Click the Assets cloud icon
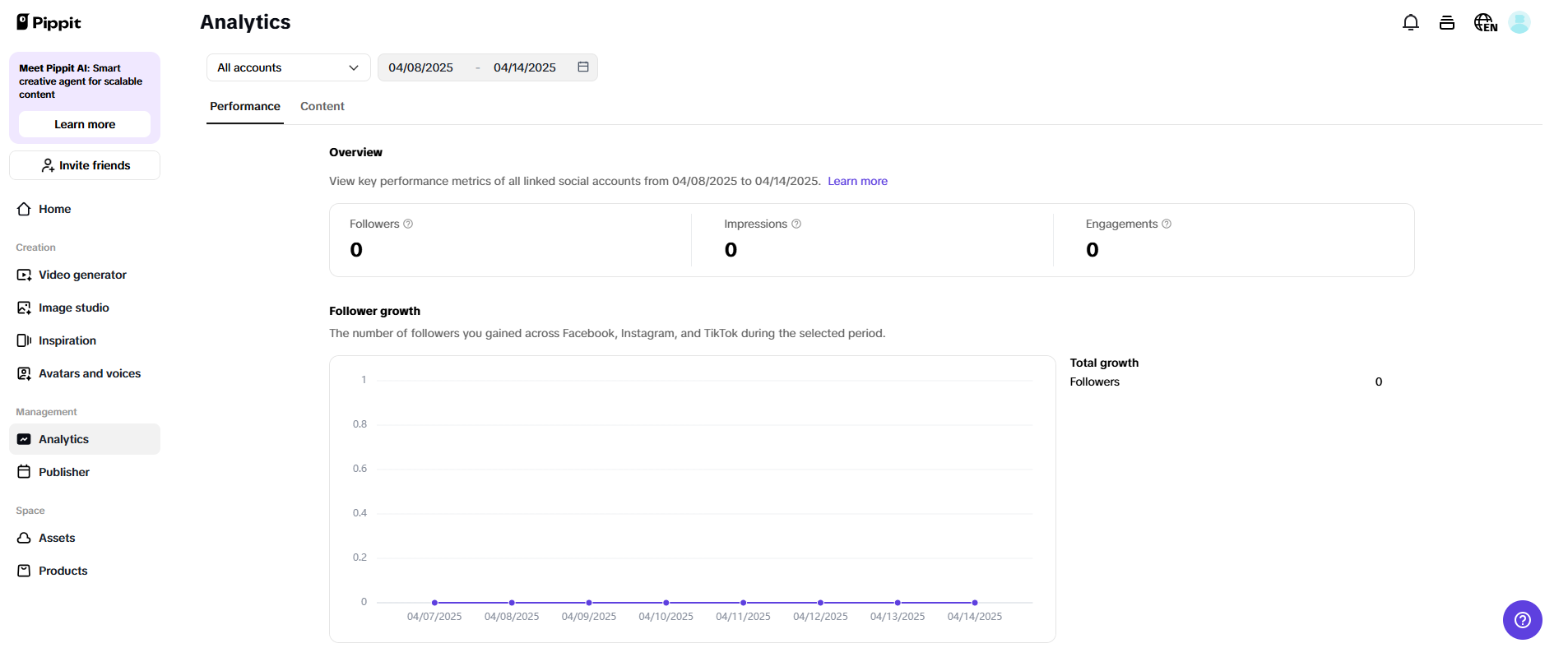The image size is (1568, 657). 24,538
